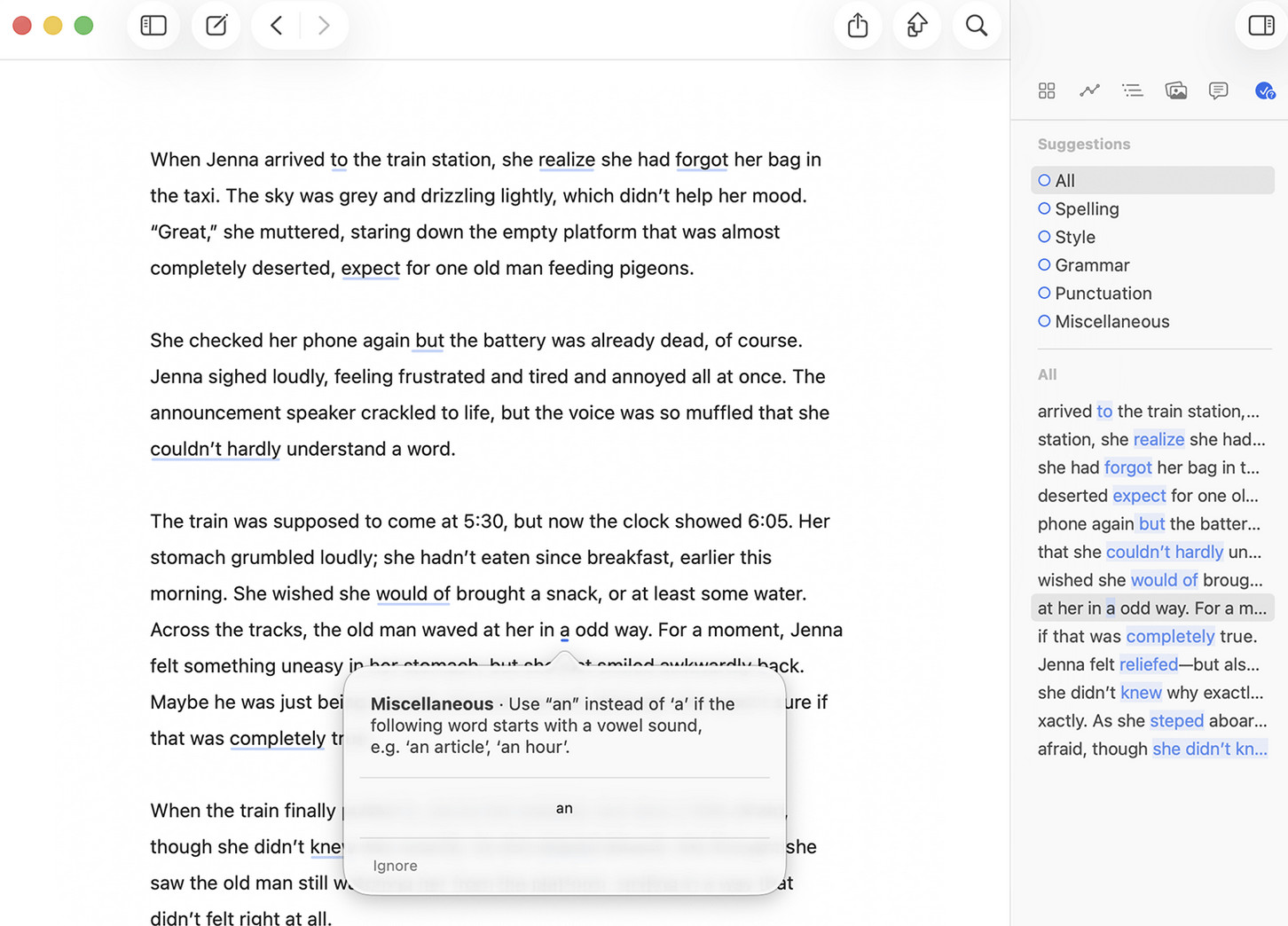Open the grid overview panel icon
Image resolution: width=1288 pixels, height=926 pixels.
tap(1047, 90)
